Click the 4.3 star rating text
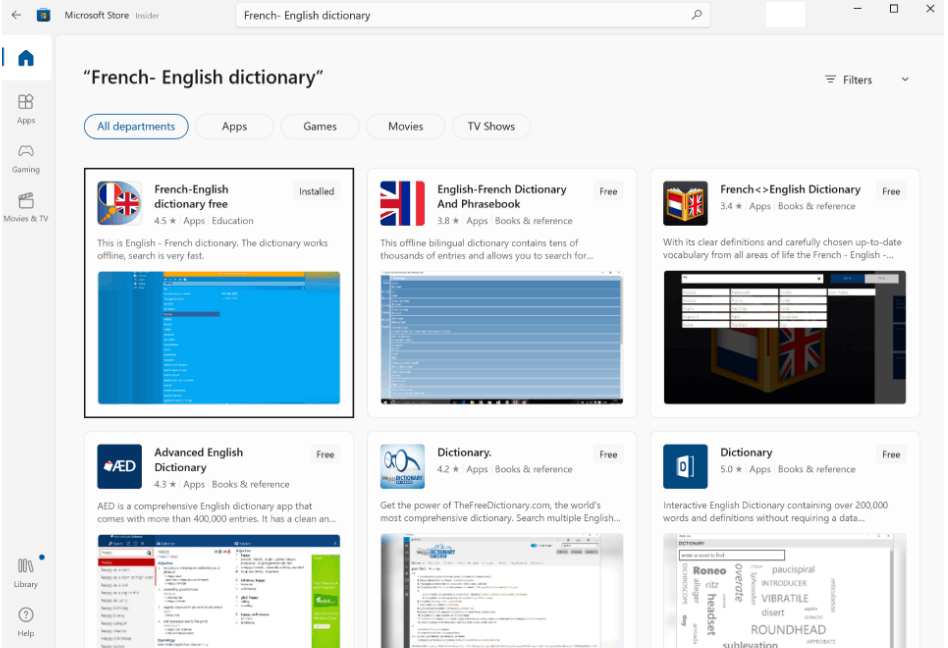This screenshot has height=648, width=948. 165,484
